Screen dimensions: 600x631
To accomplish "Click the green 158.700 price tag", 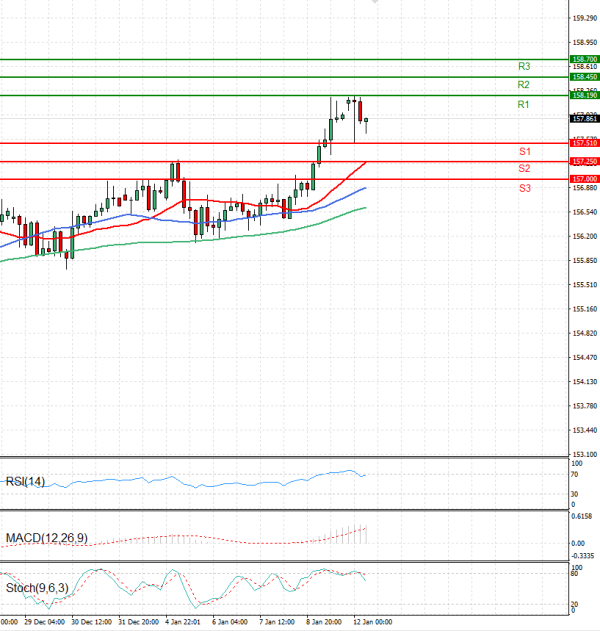I will pos(583,60).
